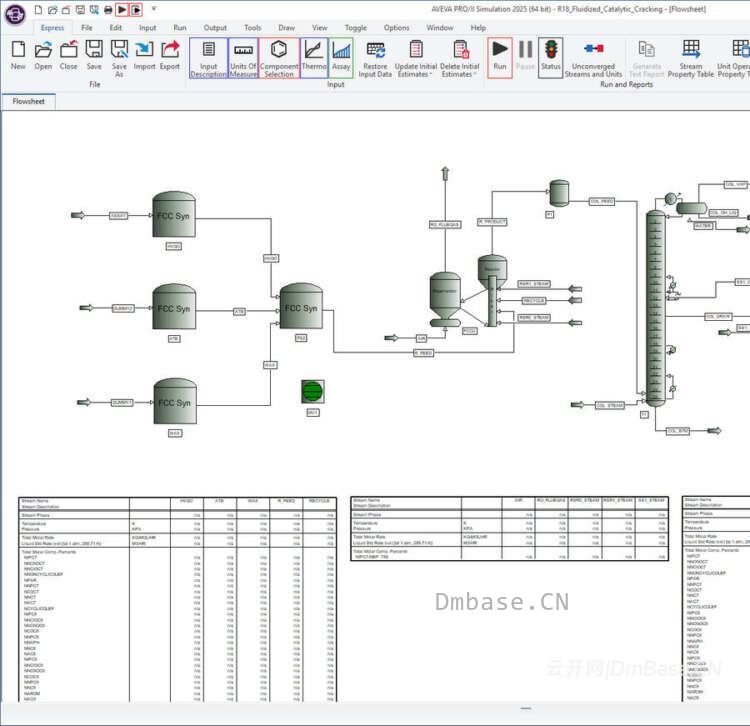This screenshot has width=750, height=726.
Task: Click the COL_STEAM stream label
Action: 610,406
